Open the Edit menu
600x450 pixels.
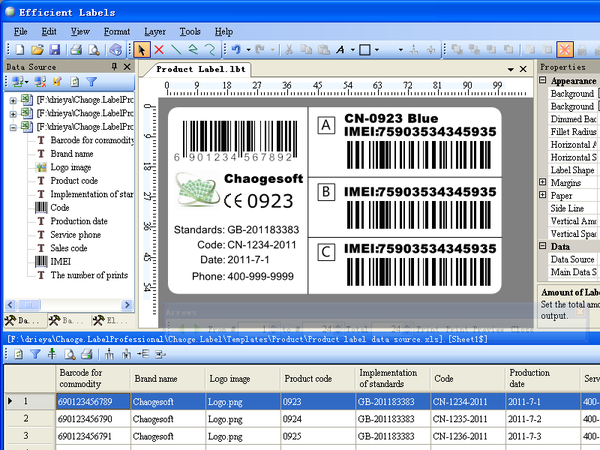[x=49, y=31]
